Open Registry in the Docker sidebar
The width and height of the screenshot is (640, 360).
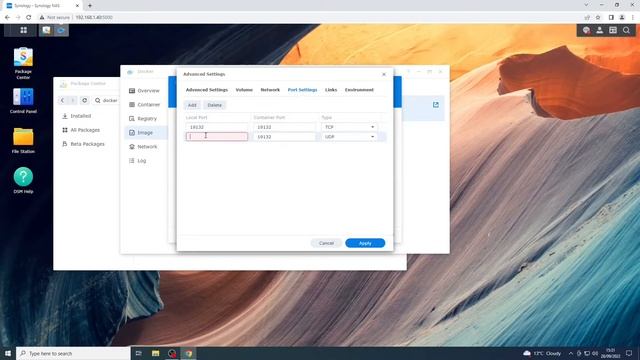[144, 118]
